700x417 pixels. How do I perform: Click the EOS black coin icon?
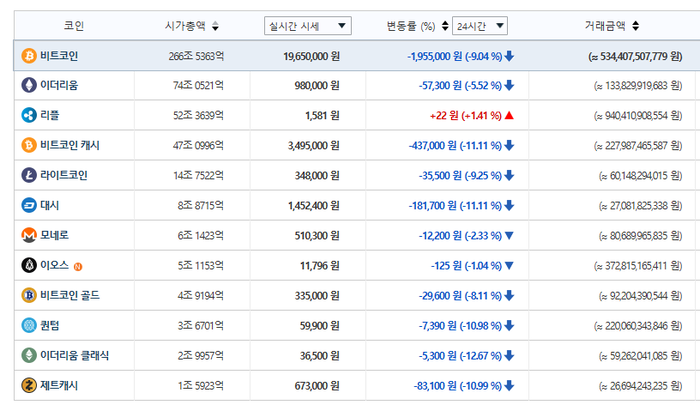click(29, 265)
